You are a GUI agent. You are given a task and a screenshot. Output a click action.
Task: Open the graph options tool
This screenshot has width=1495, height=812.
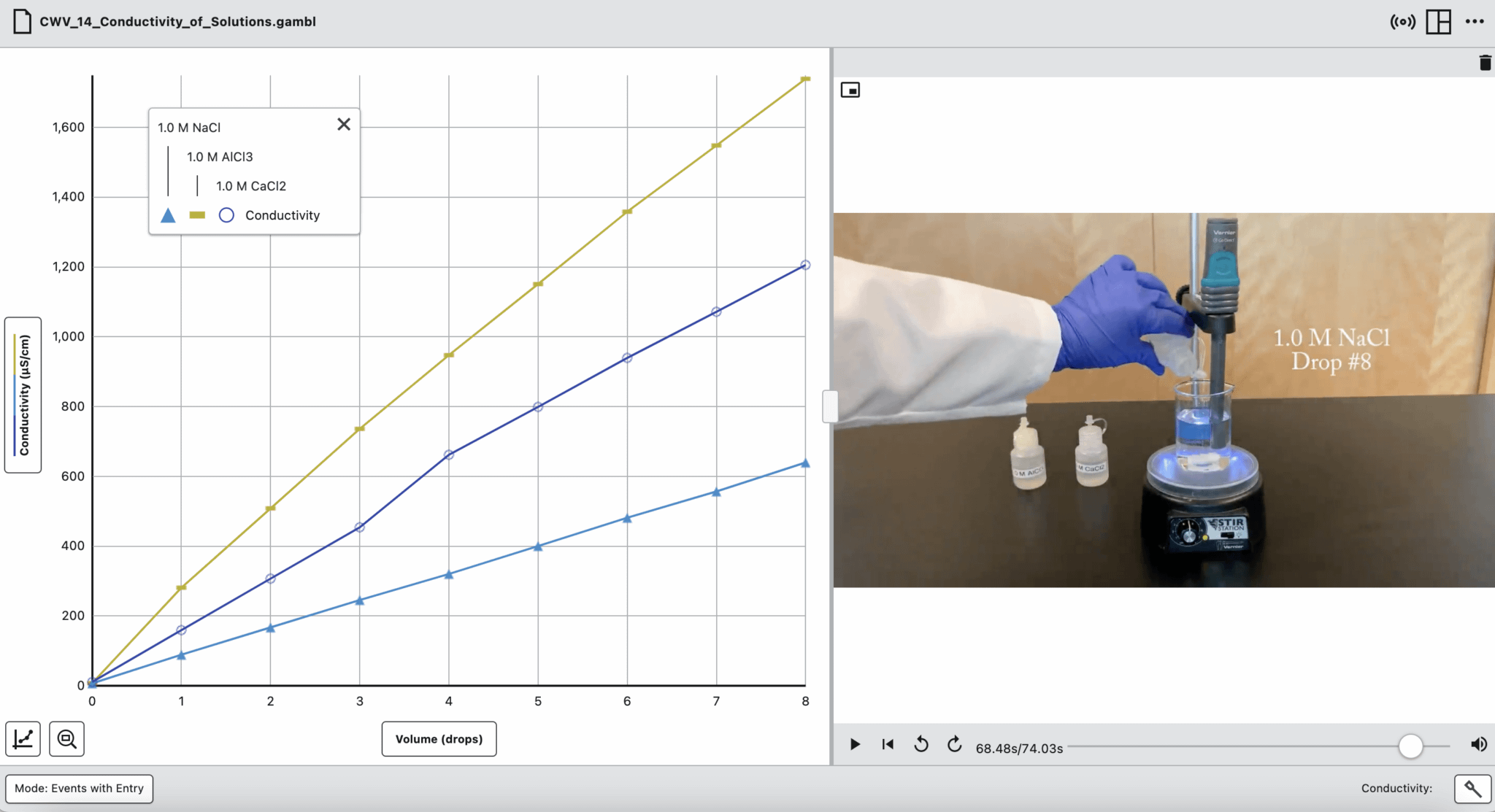[x=23, y=739]
